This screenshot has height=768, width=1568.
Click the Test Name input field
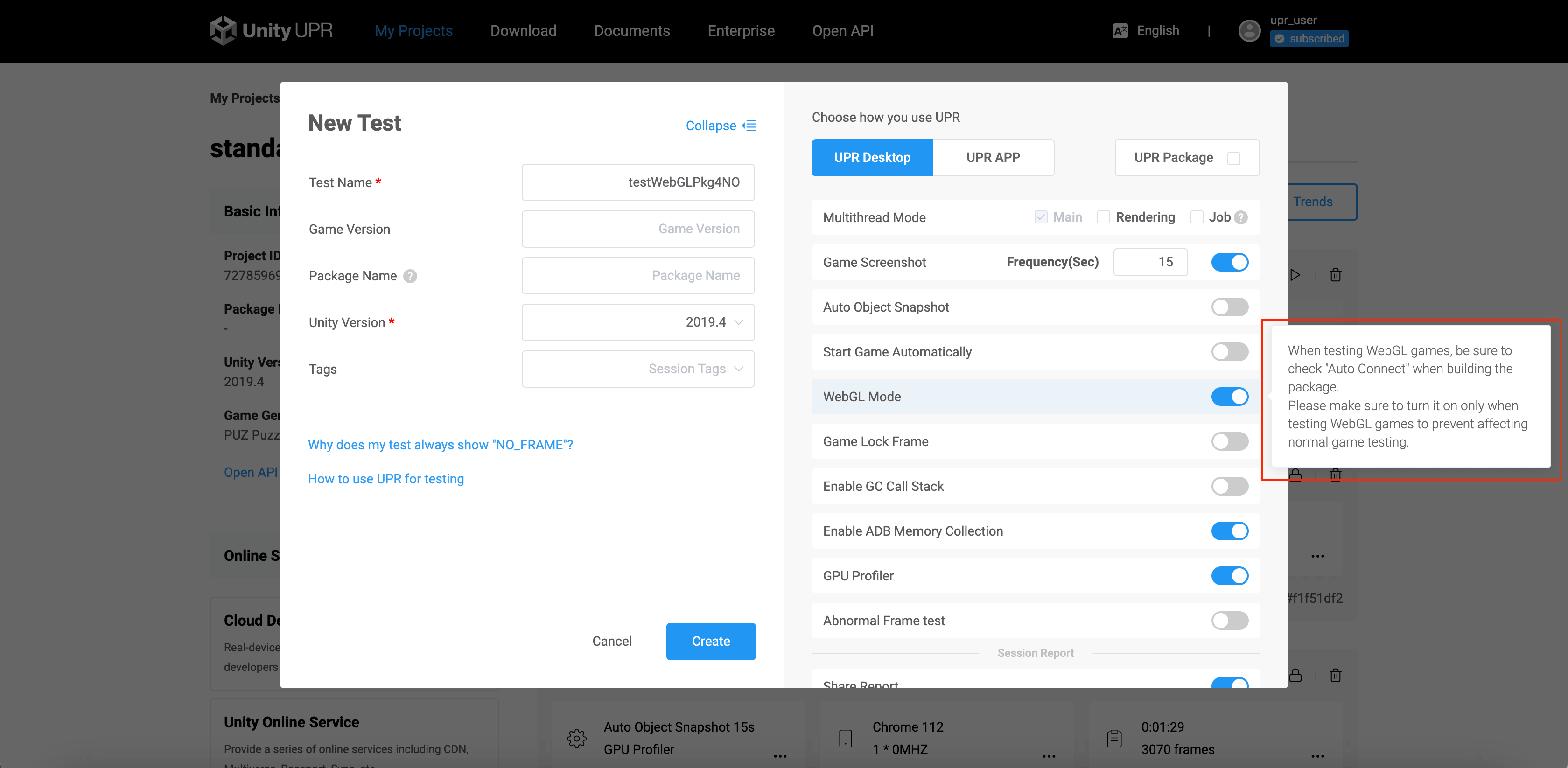tap(638, 182)
